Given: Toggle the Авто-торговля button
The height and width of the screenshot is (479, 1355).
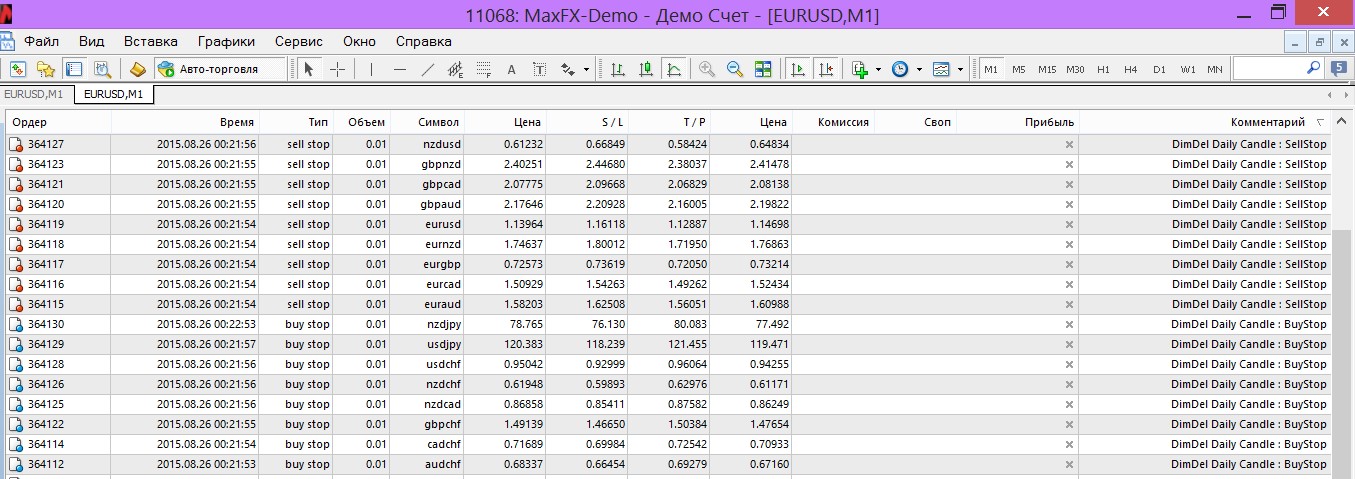Looking at the screenshot, I should pyautogui.click(x=219, y=69).
